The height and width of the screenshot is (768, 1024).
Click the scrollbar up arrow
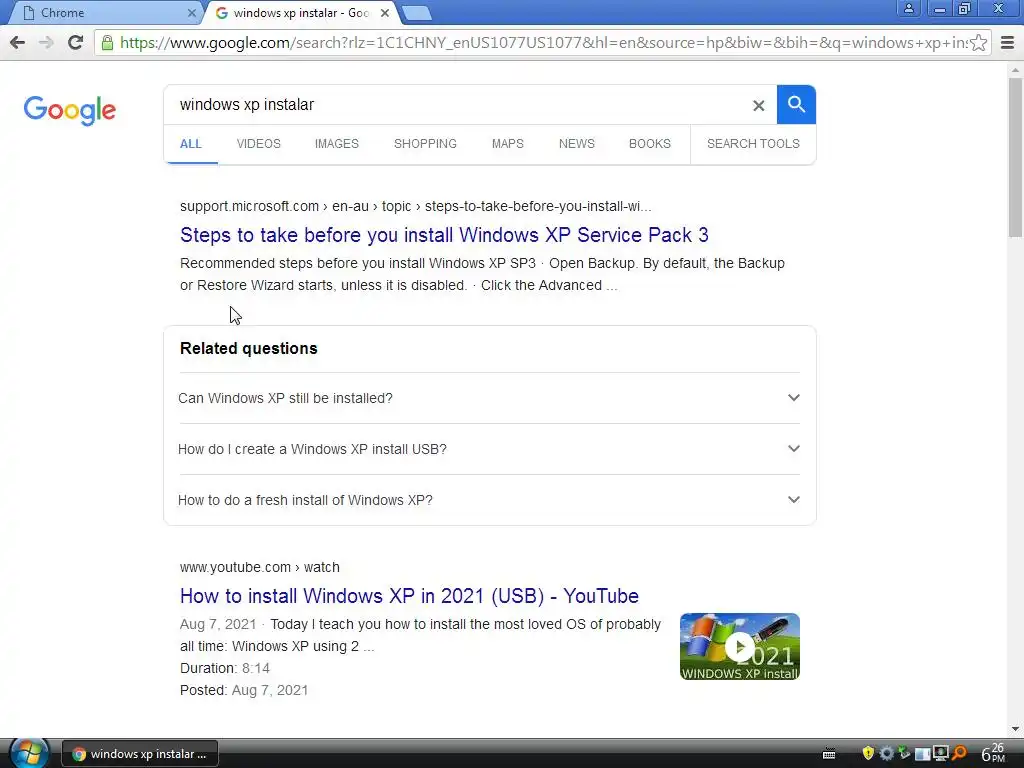point(1015,69)
